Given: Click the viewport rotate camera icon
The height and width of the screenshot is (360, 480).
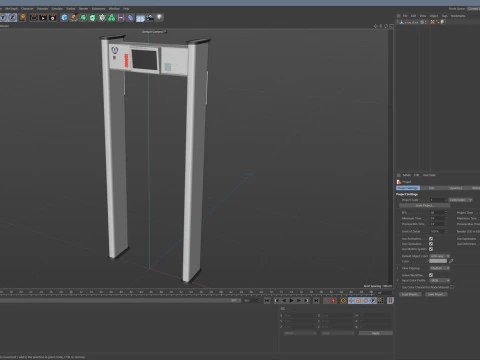Looking at the screenshot, I should [x=386, y=26].
